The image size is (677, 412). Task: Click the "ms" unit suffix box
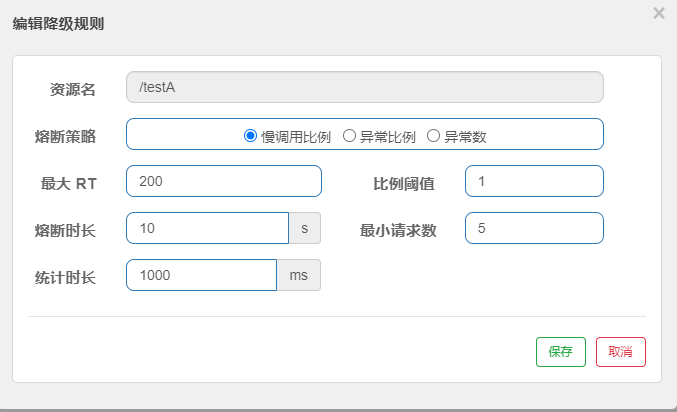[x=299, y=275]
